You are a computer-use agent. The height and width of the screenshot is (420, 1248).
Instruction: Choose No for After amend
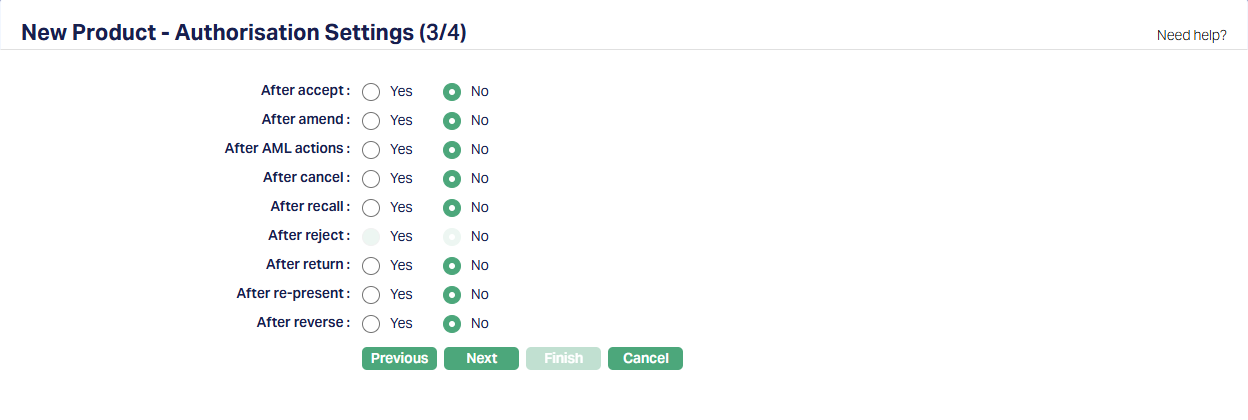[x=452, y=121]
